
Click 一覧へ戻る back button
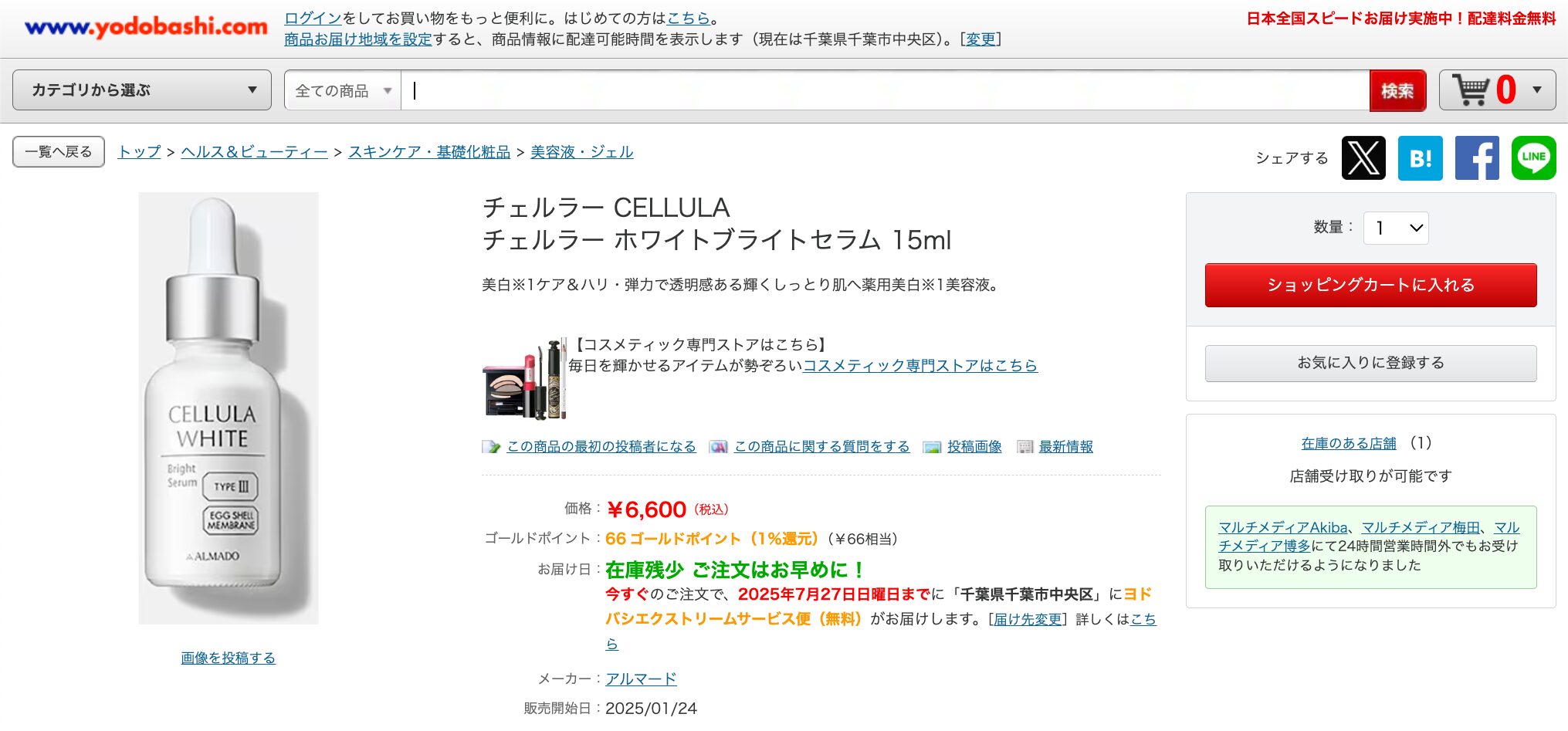point(59,152)
